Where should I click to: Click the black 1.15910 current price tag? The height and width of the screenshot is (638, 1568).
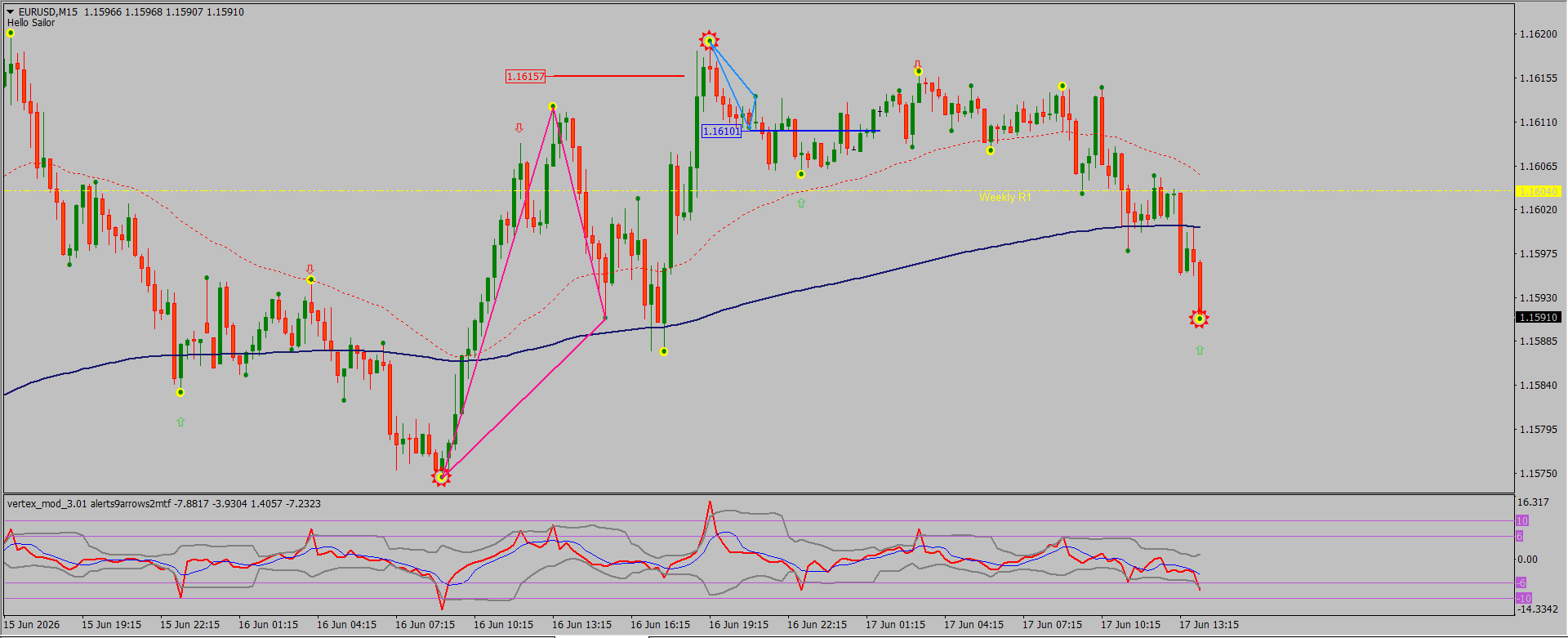click(x=1538, y=317)
